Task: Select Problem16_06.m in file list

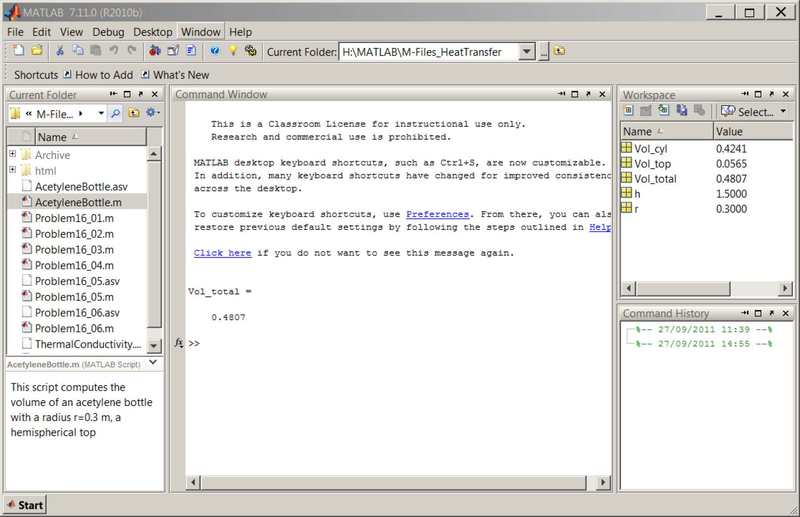Action: point(74,328)
